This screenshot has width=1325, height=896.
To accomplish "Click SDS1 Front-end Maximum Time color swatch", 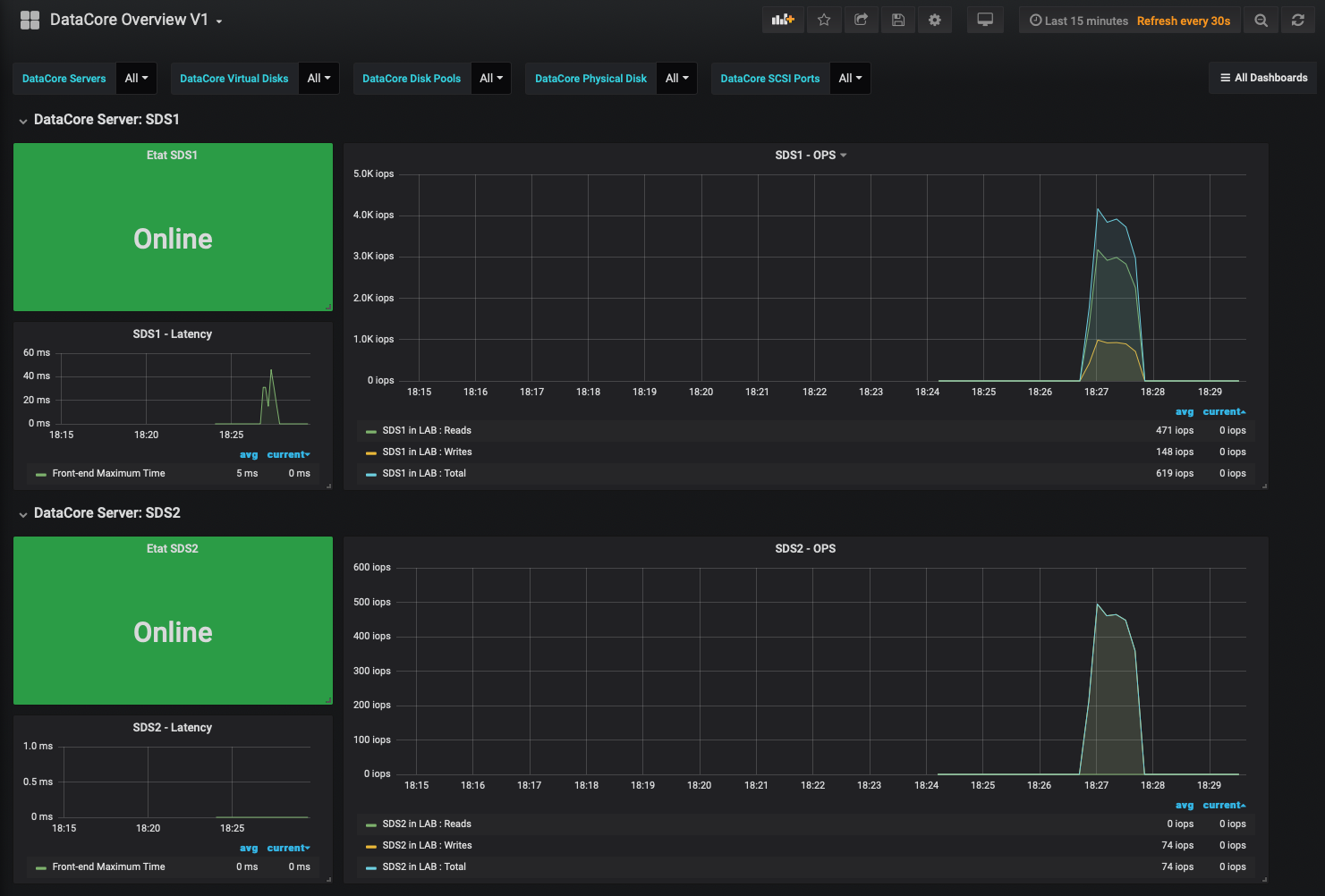I will tap(40, 475).
